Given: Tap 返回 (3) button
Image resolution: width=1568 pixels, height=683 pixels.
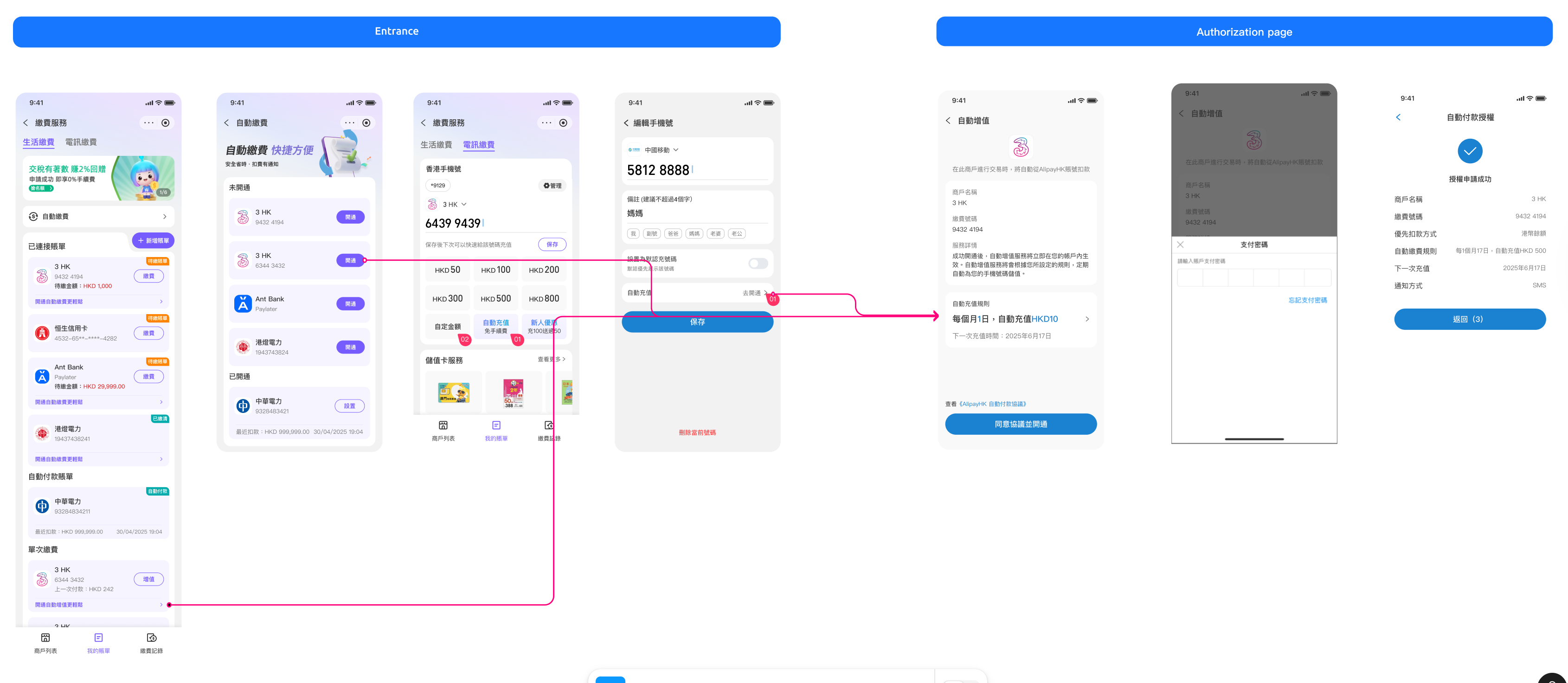Looking at the screenshot, I should point(1470,320).
